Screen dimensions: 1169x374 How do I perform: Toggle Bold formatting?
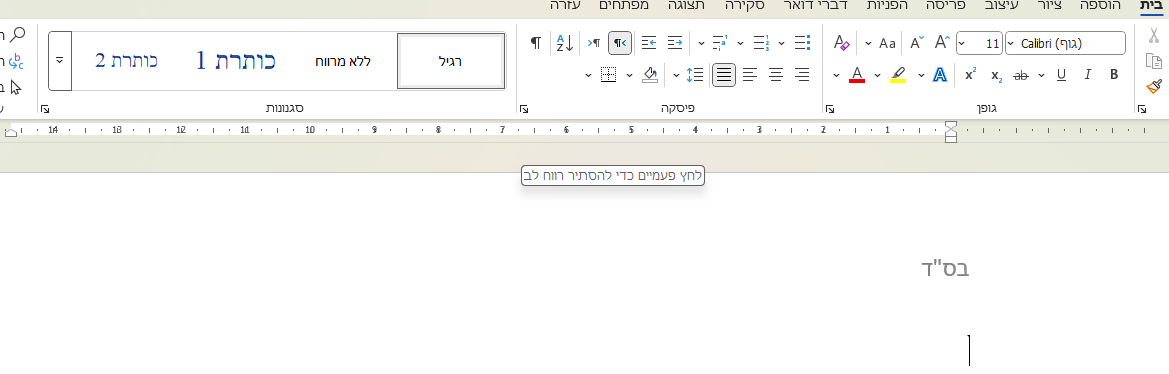point(1114,75)
